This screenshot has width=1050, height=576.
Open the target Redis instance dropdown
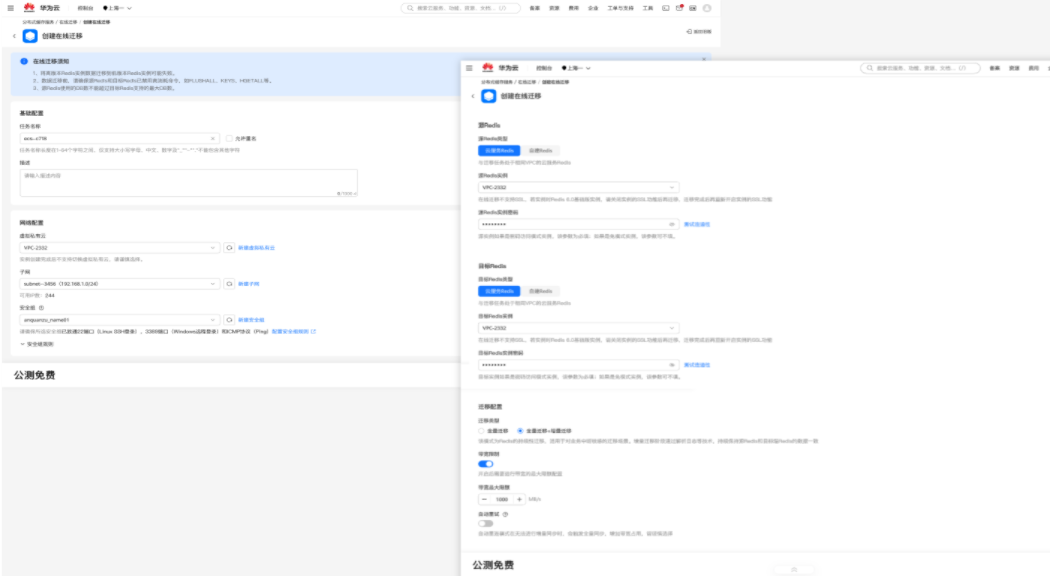[579, 328]
